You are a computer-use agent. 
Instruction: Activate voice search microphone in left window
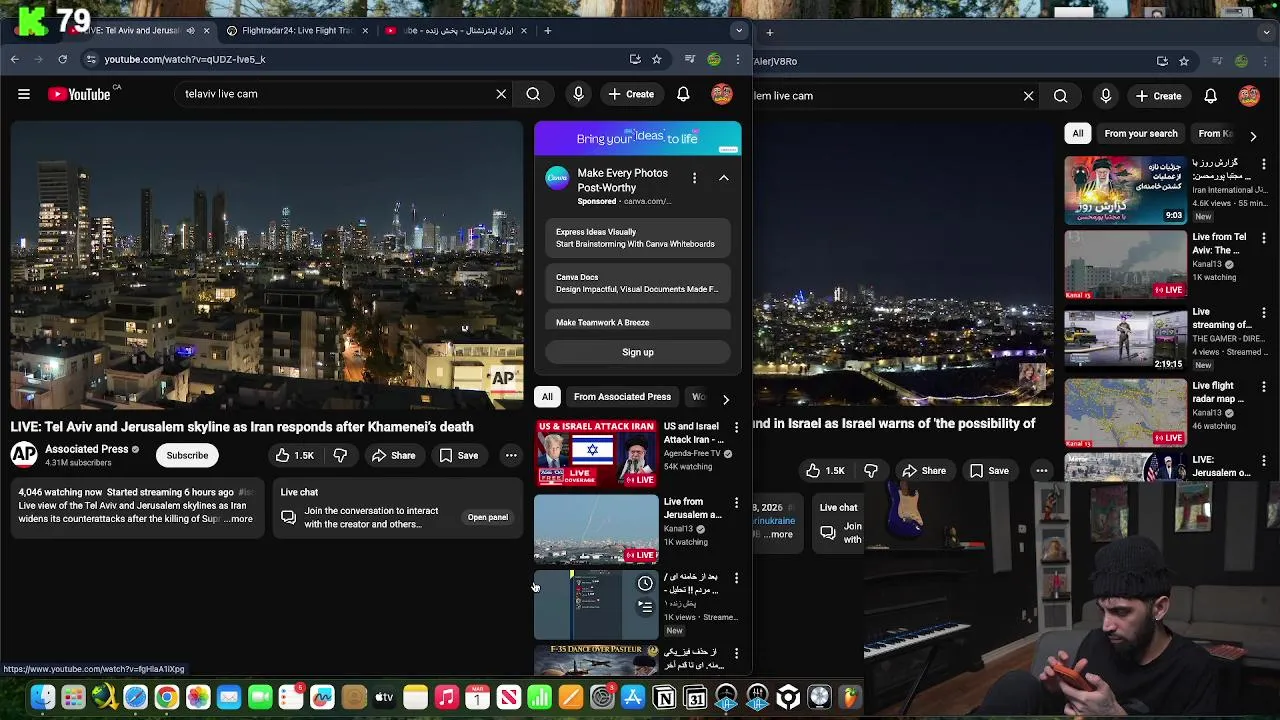[x=578, y=94]
